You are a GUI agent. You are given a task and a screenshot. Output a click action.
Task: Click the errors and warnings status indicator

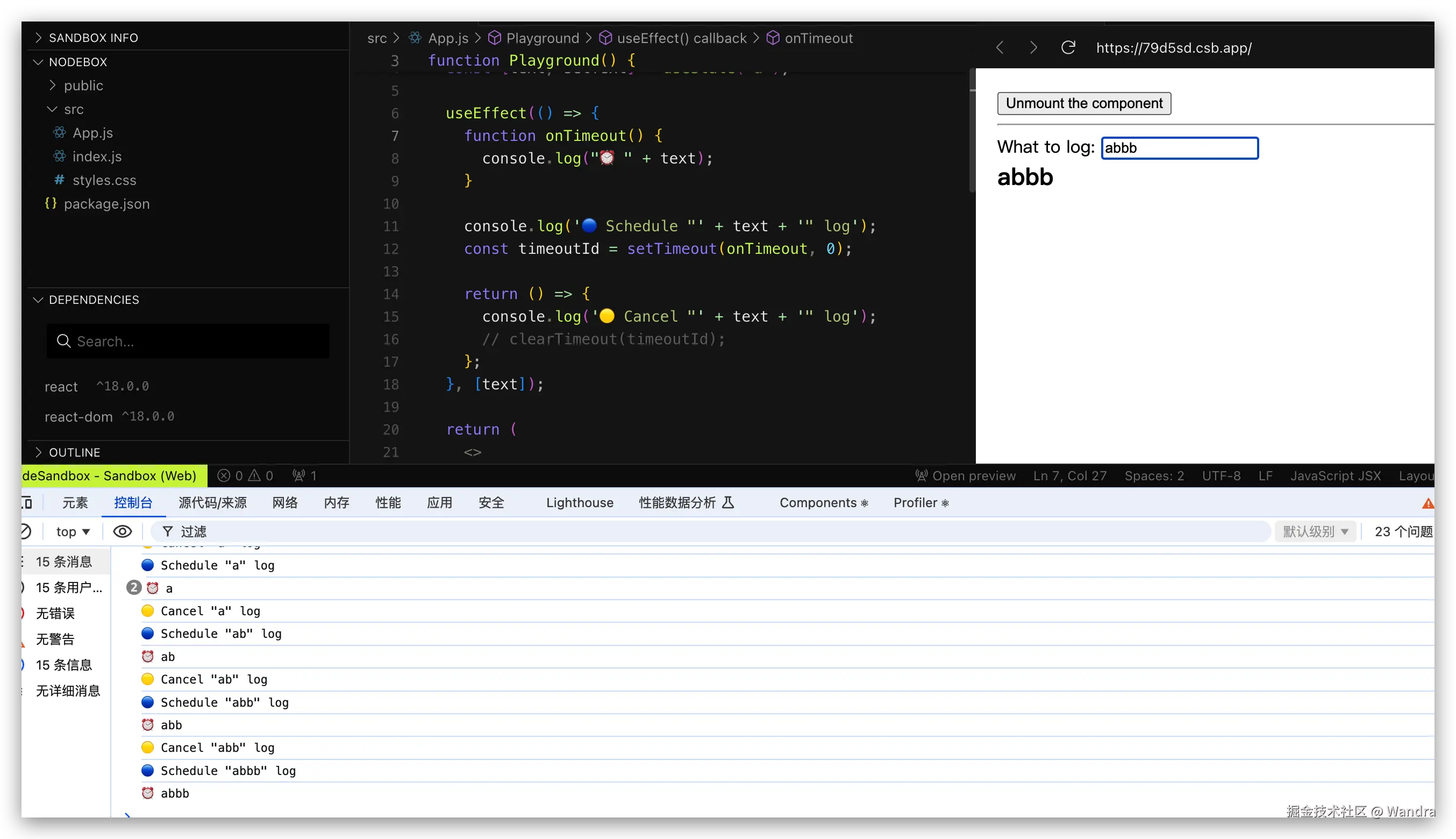click(245, 475)
